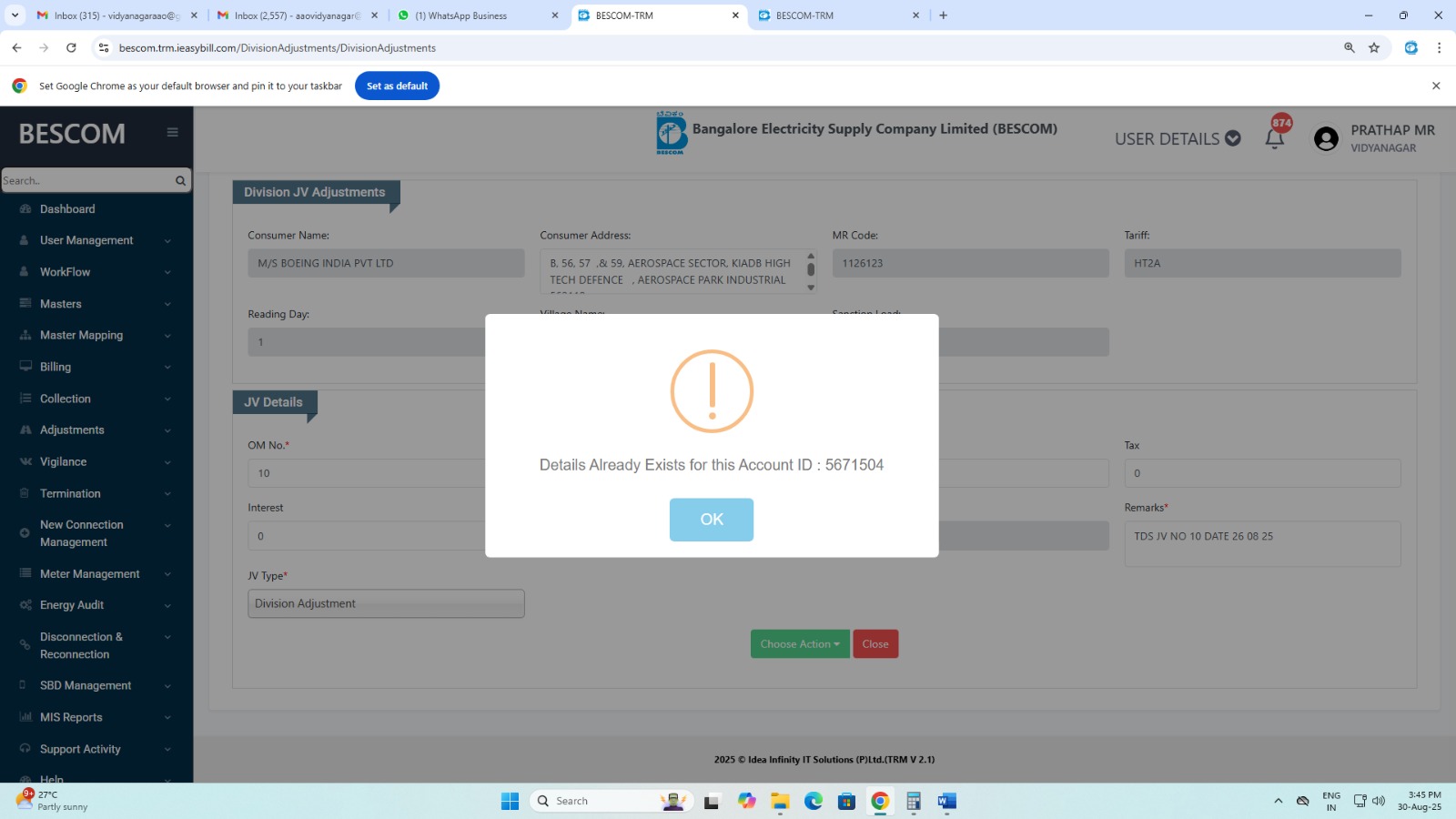Close the WhatsApp Business tab

tap(555, 15)
